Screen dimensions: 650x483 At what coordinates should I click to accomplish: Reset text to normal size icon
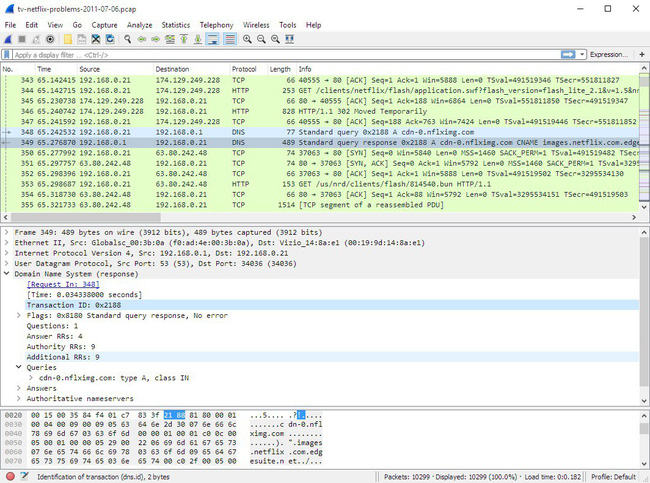click(275, 39)
